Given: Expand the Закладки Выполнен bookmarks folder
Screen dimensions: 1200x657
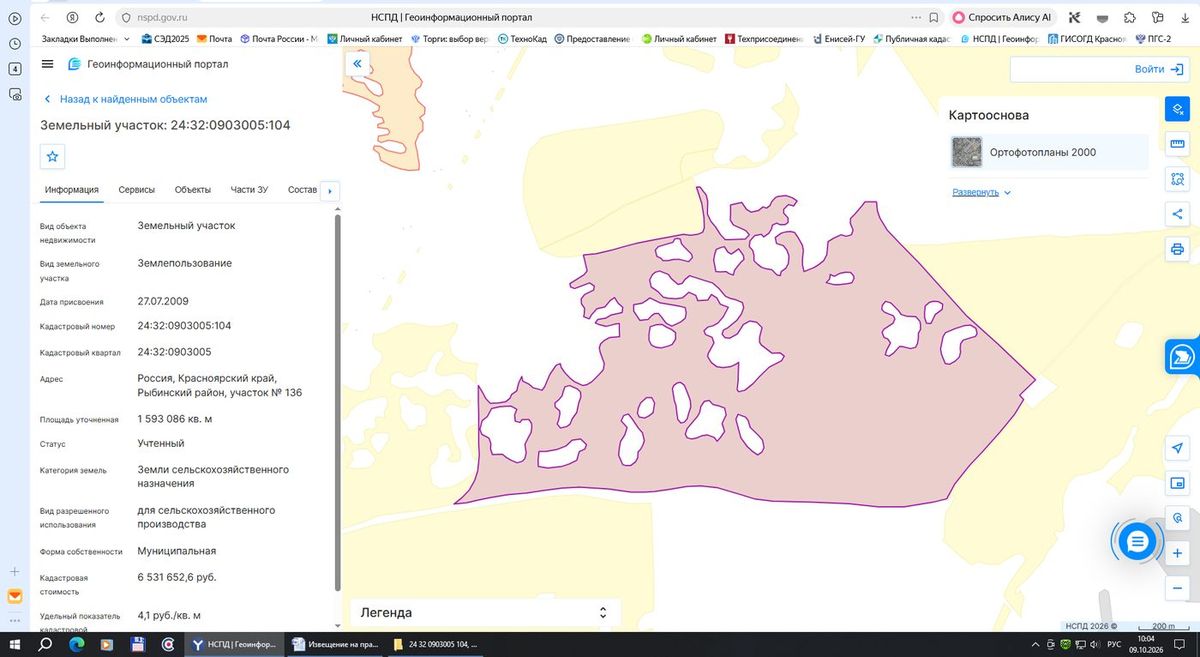Looking at the screenshot, I should click(x=85, y=39).
